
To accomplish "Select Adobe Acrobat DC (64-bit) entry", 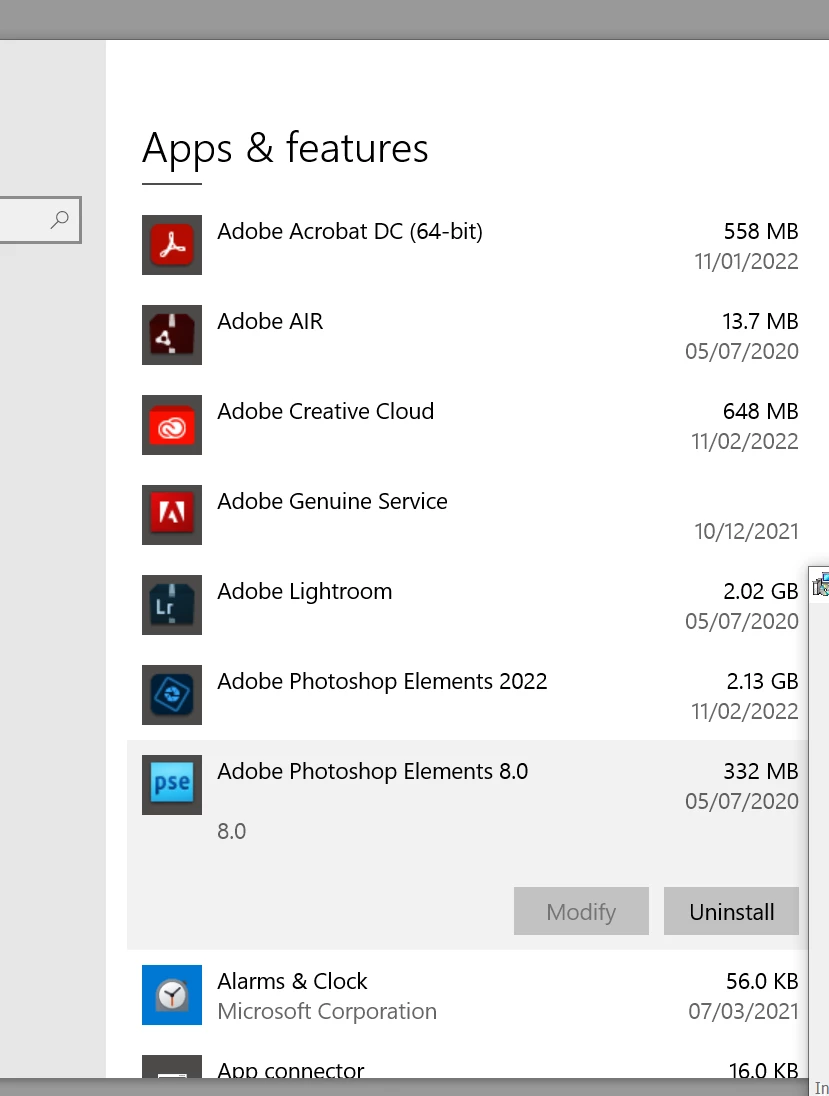I will (x=468, y=245).
